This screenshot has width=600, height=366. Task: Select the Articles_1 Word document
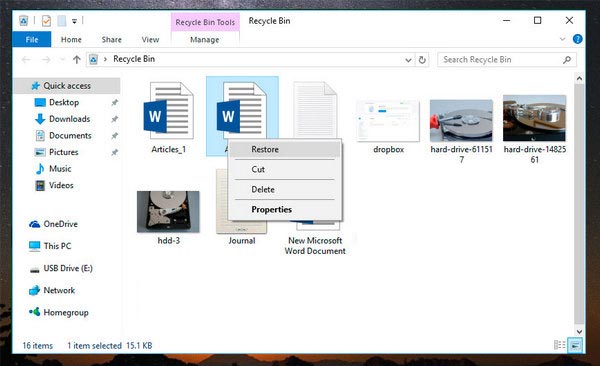pos(169,118)
